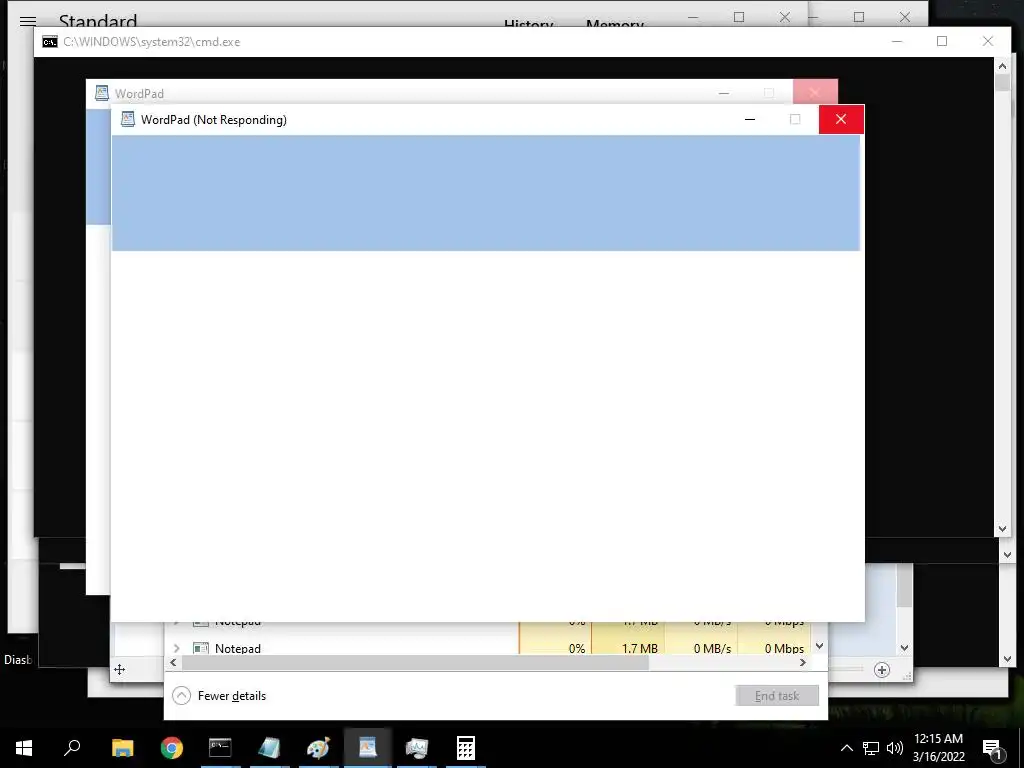Open the History tab in Calculator
The height and width of the screenshot is (768, 1024).
point(528,25)
